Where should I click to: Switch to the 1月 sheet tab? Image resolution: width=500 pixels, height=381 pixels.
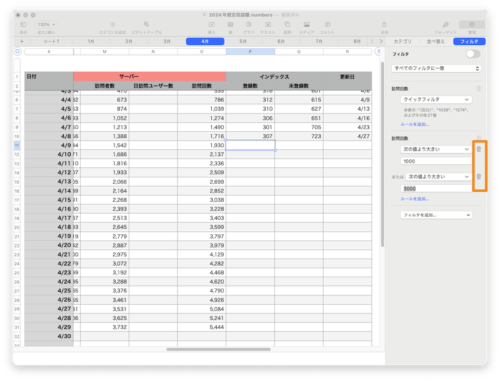pos(91,41)
